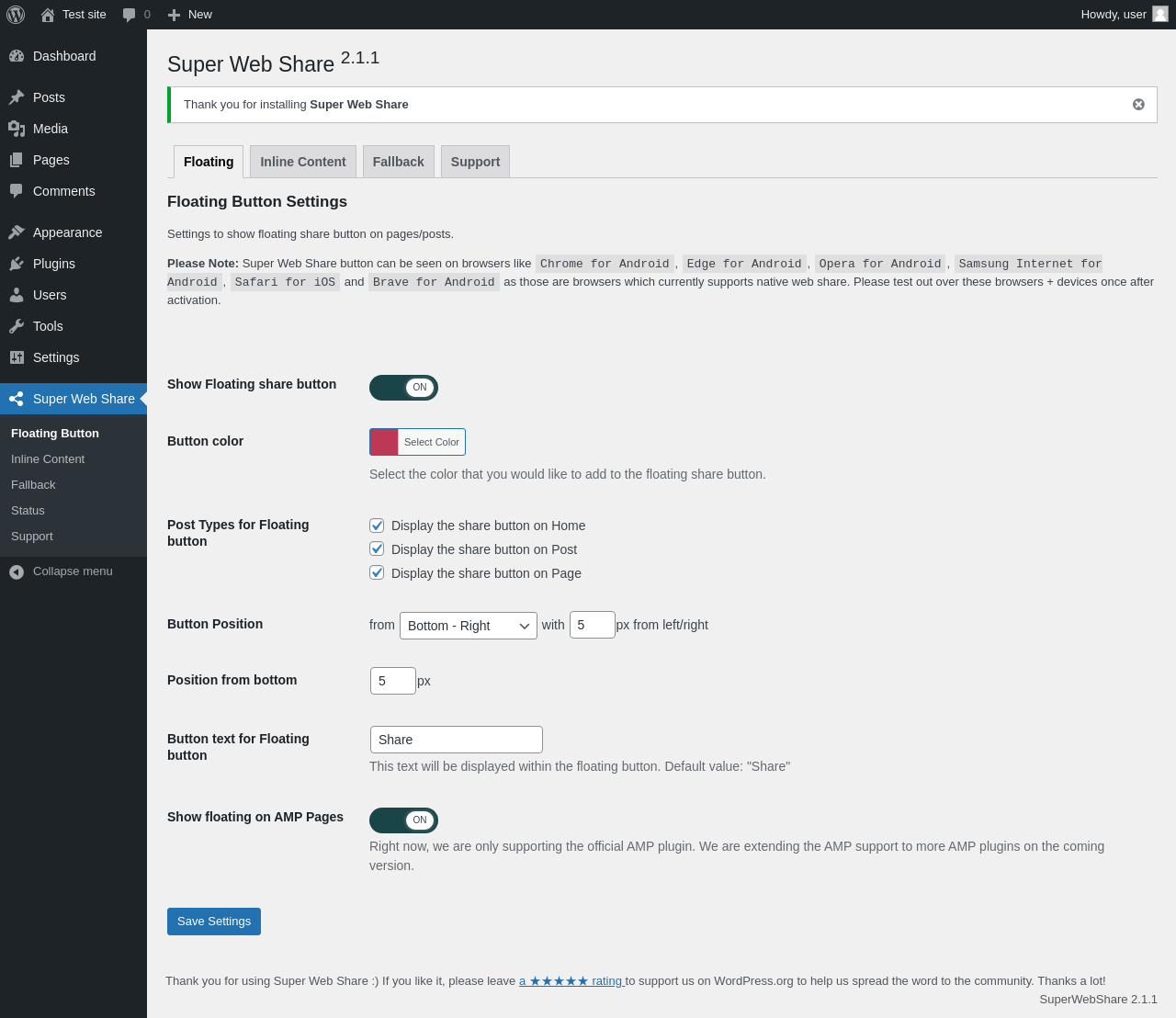
Task: Open Support submenu item in sidebar
Action: tap(73, 537)
